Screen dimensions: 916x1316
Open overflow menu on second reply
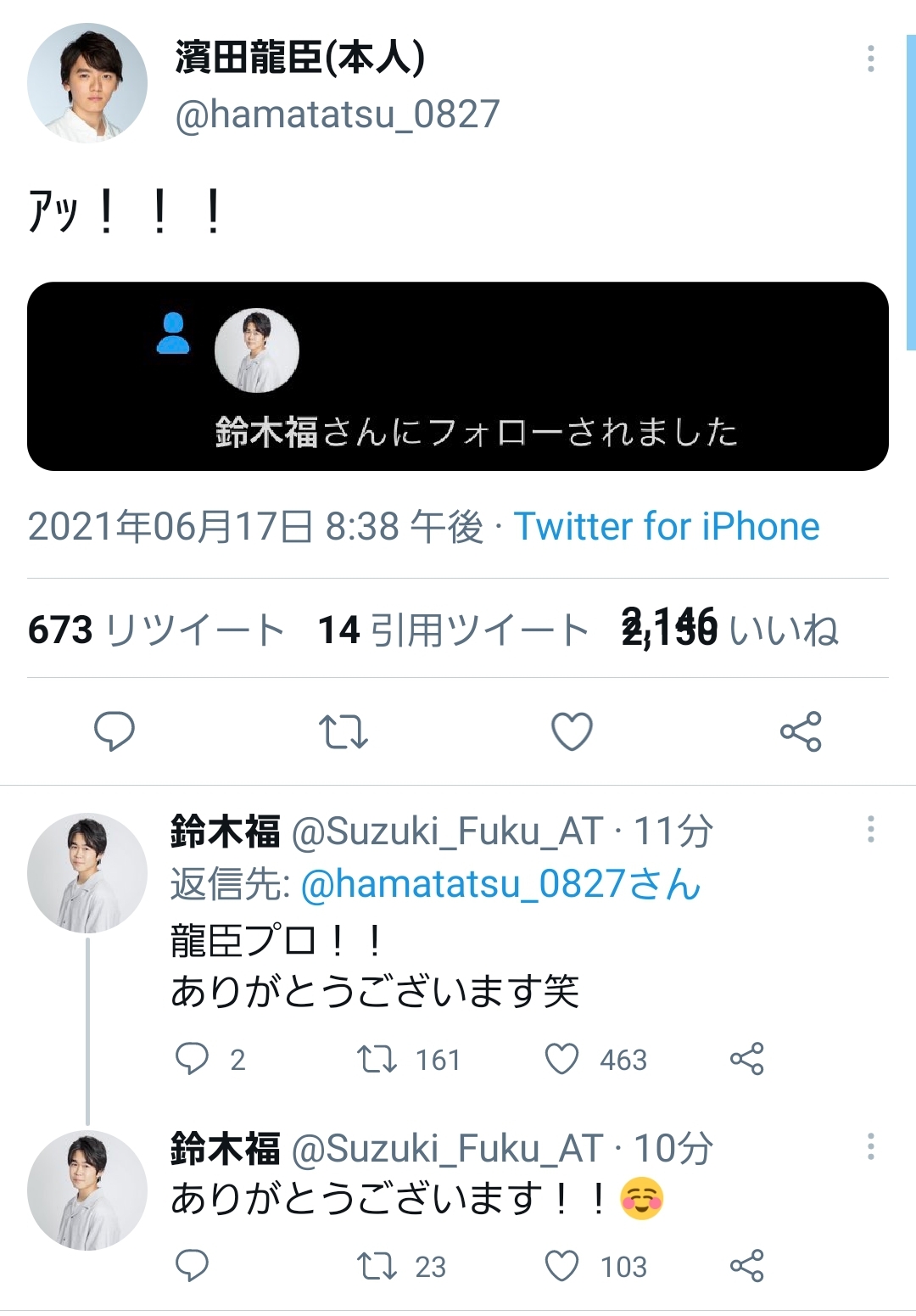click(870, 1146)
